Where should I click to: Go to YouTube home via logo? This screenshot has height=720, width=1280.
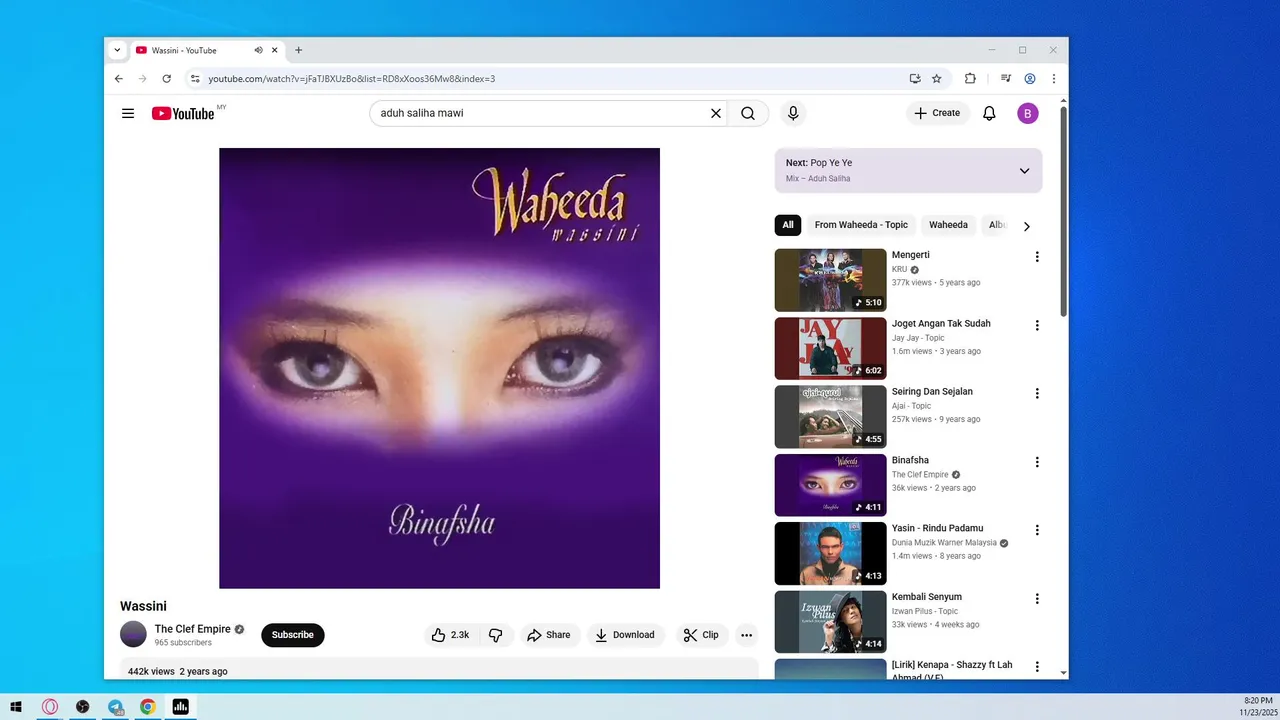tap(183, 113)
